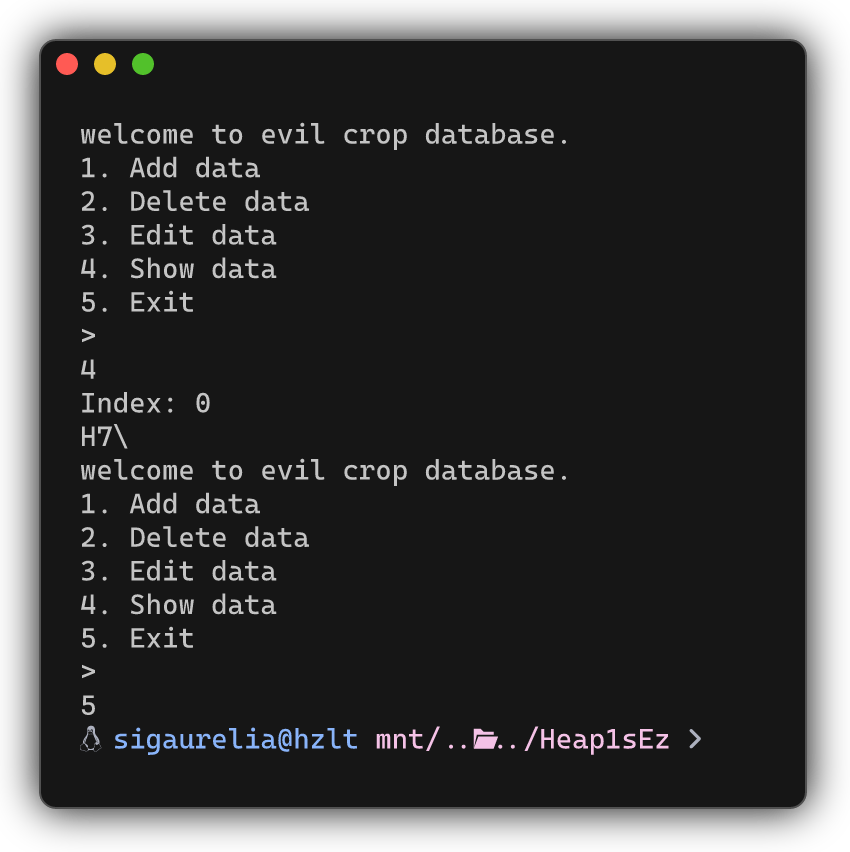Screen dimensions: 850x852
Task: Click the red close window button
Action: (x=67, y=65)
